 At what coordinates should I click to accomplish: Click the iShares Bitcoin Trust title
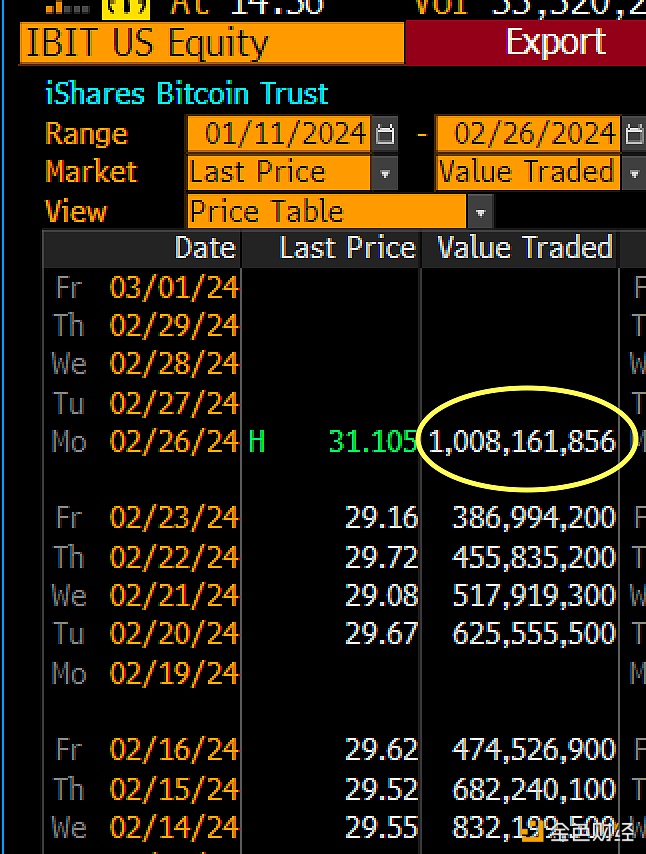[x=187, y=94]
